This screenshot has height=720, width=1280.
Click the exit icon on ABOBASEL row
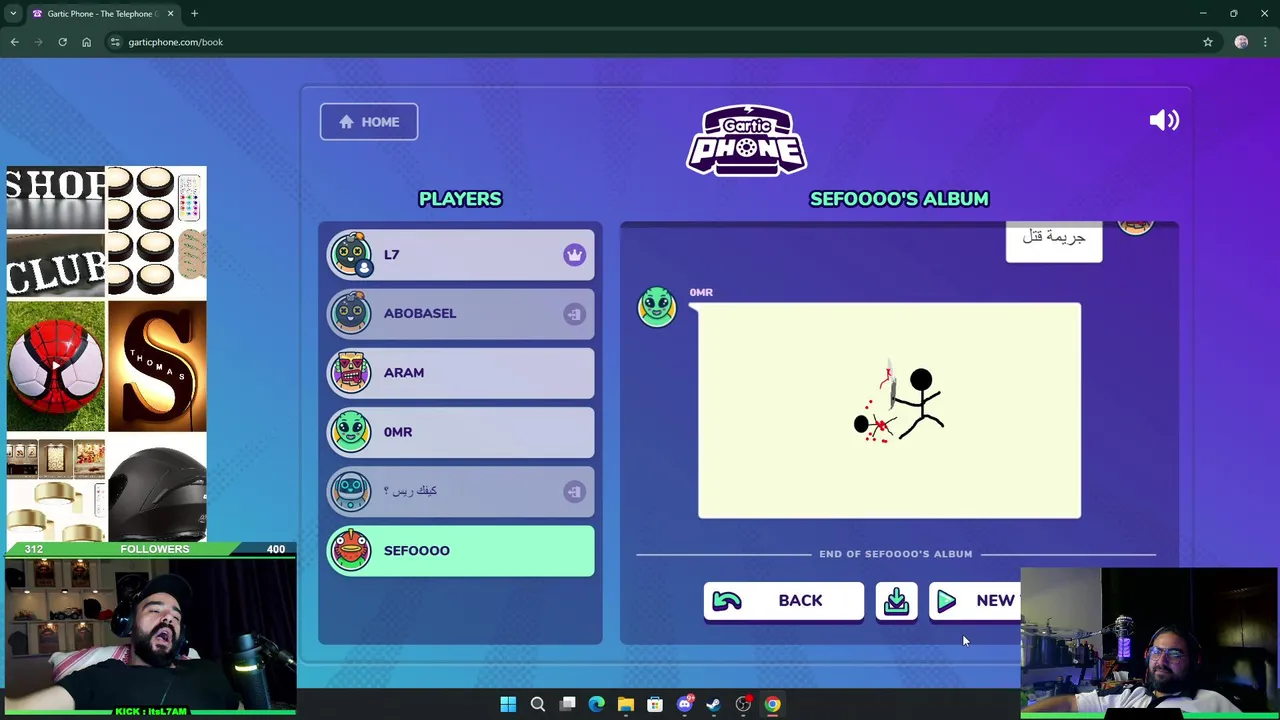[574, 314]
